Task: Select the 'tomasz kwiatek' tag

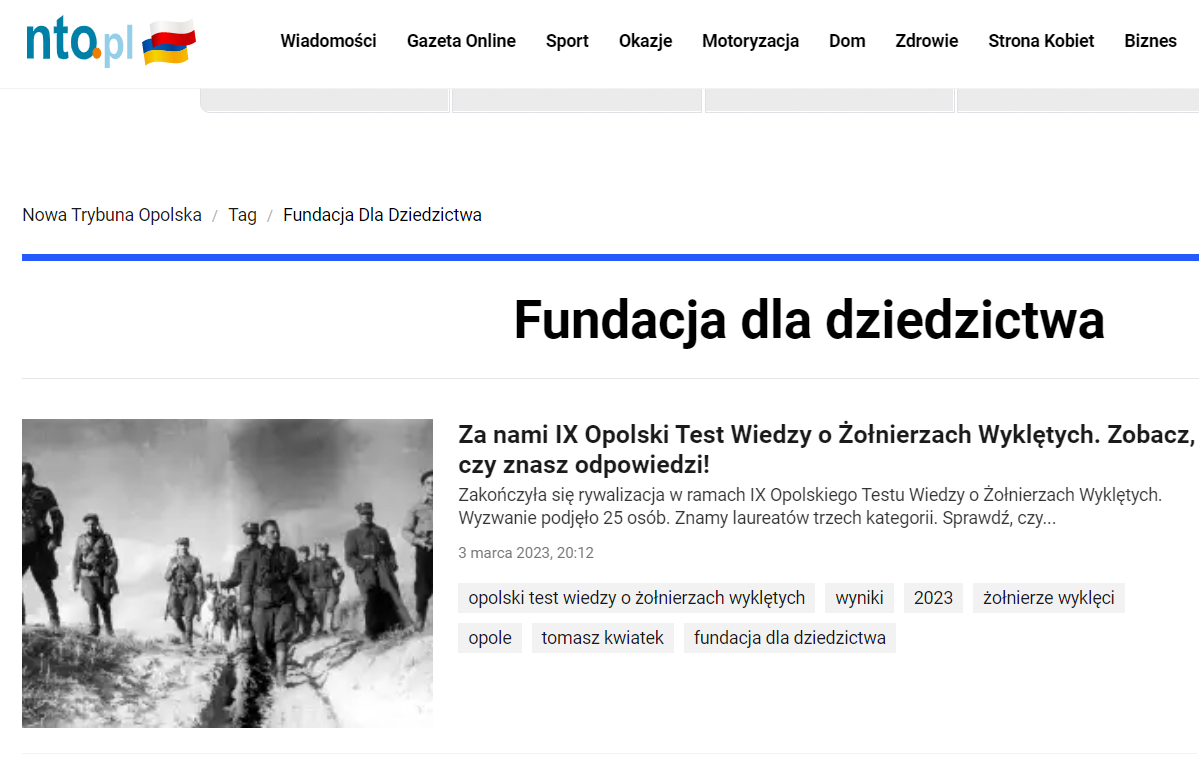Action: 603,638
